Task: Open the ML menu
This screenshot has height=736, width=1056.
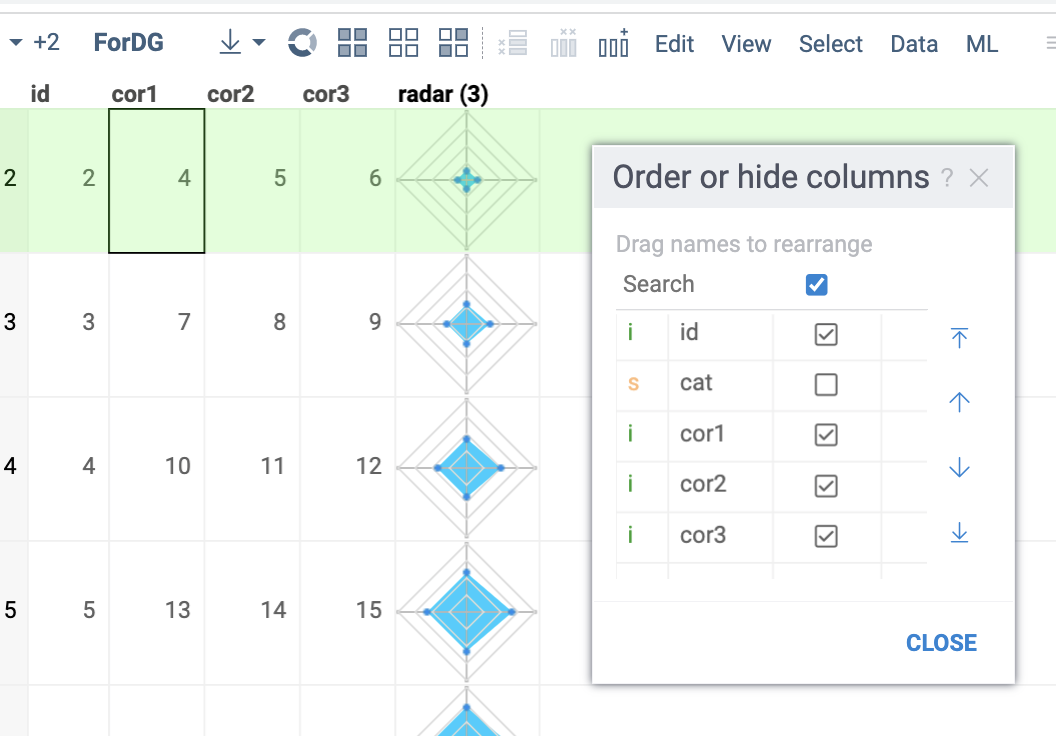Action: 981,43
